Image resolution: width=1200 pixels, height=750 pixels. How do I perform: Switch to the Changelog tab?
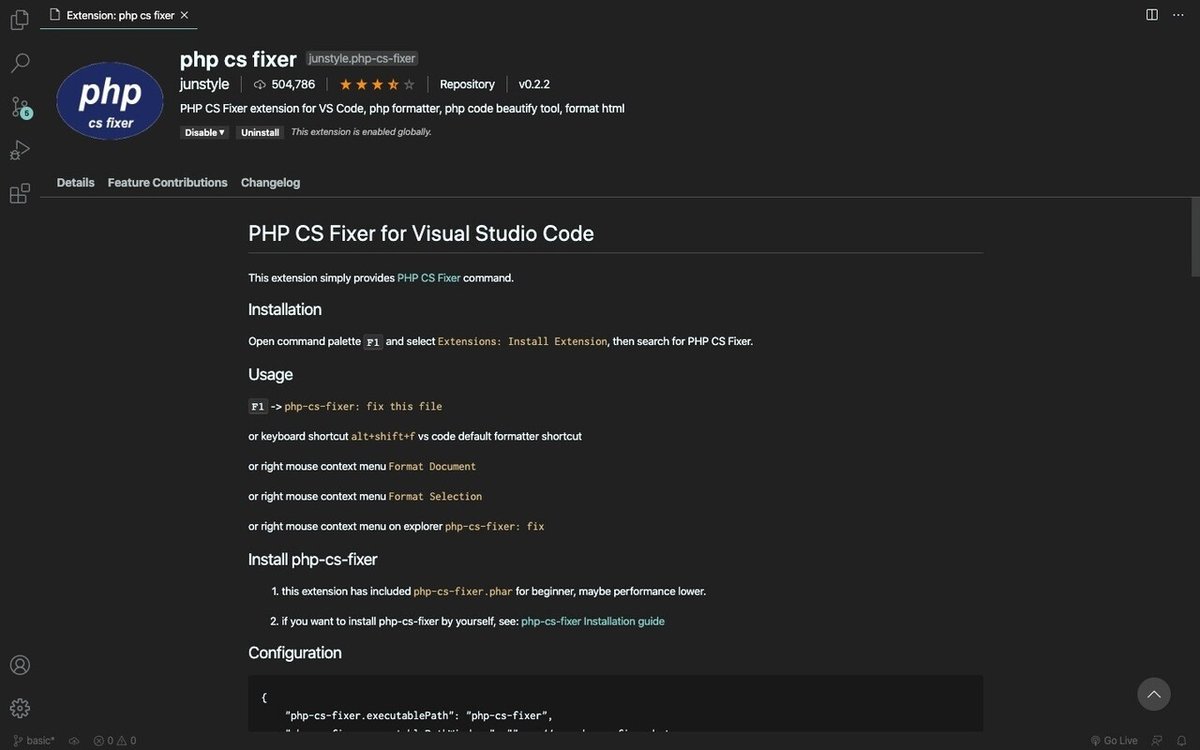[270, 181]
